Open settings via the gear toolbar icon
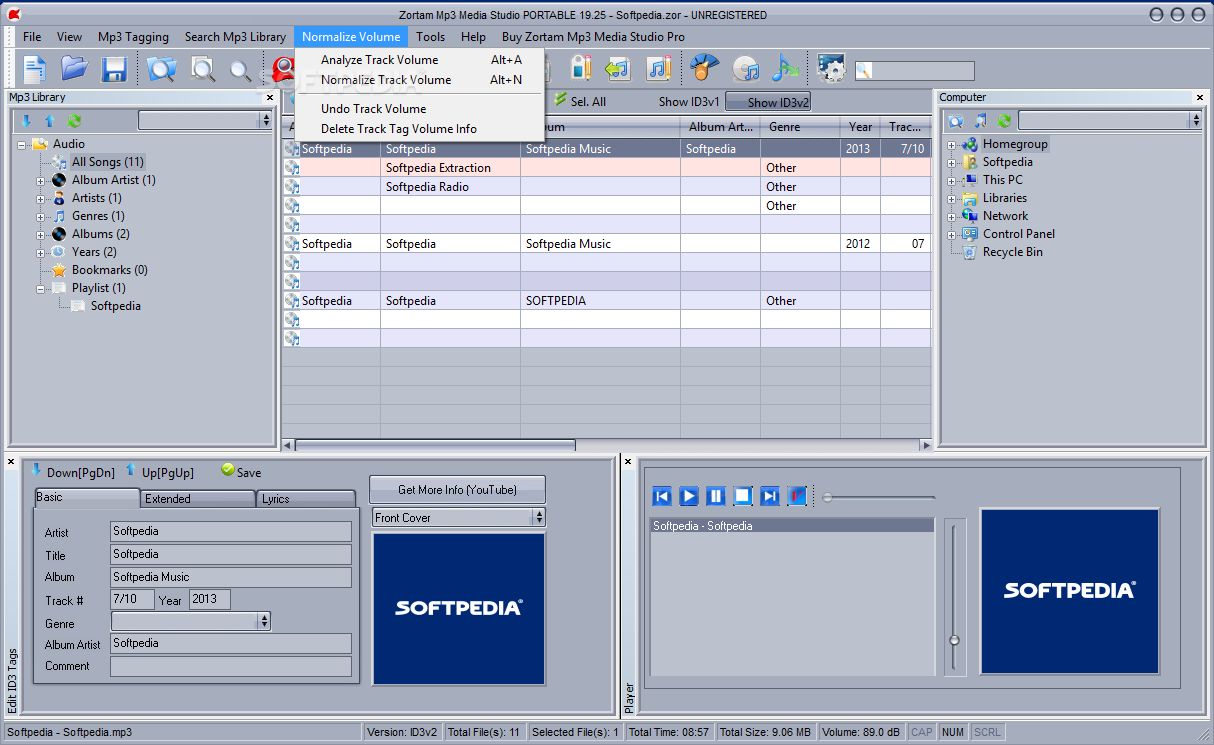Screen dimensions: 1214x745 pos(831,68)
